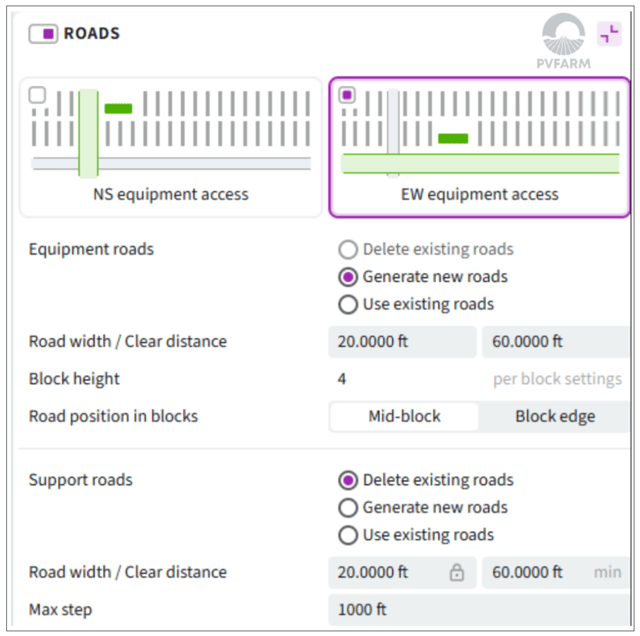Screen dimensions: 640x636
Task: Edit the Max step 1000 ft field
Action: coord(479,610)
